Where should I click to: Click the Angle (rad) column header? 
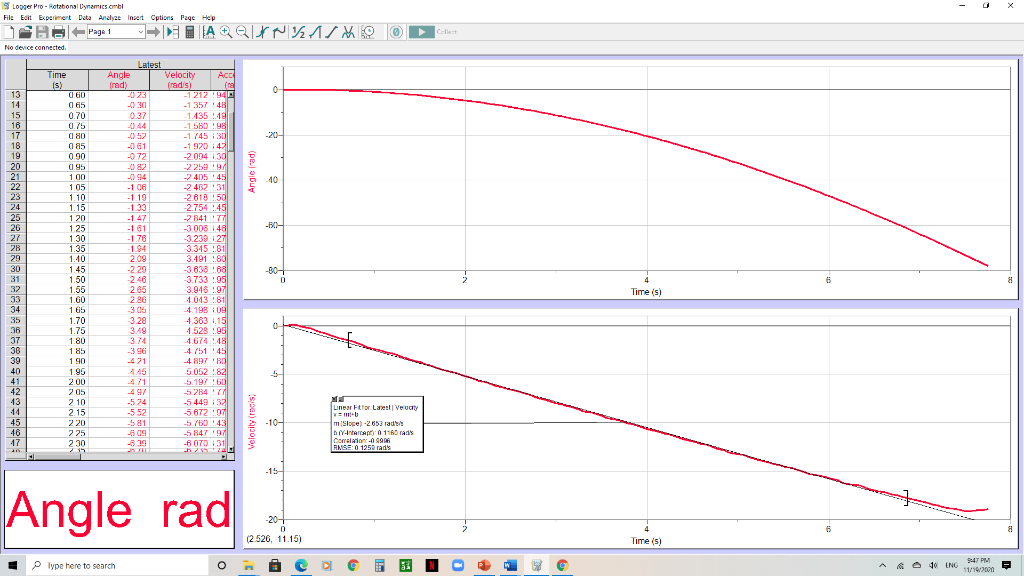[x=118, y=80]
